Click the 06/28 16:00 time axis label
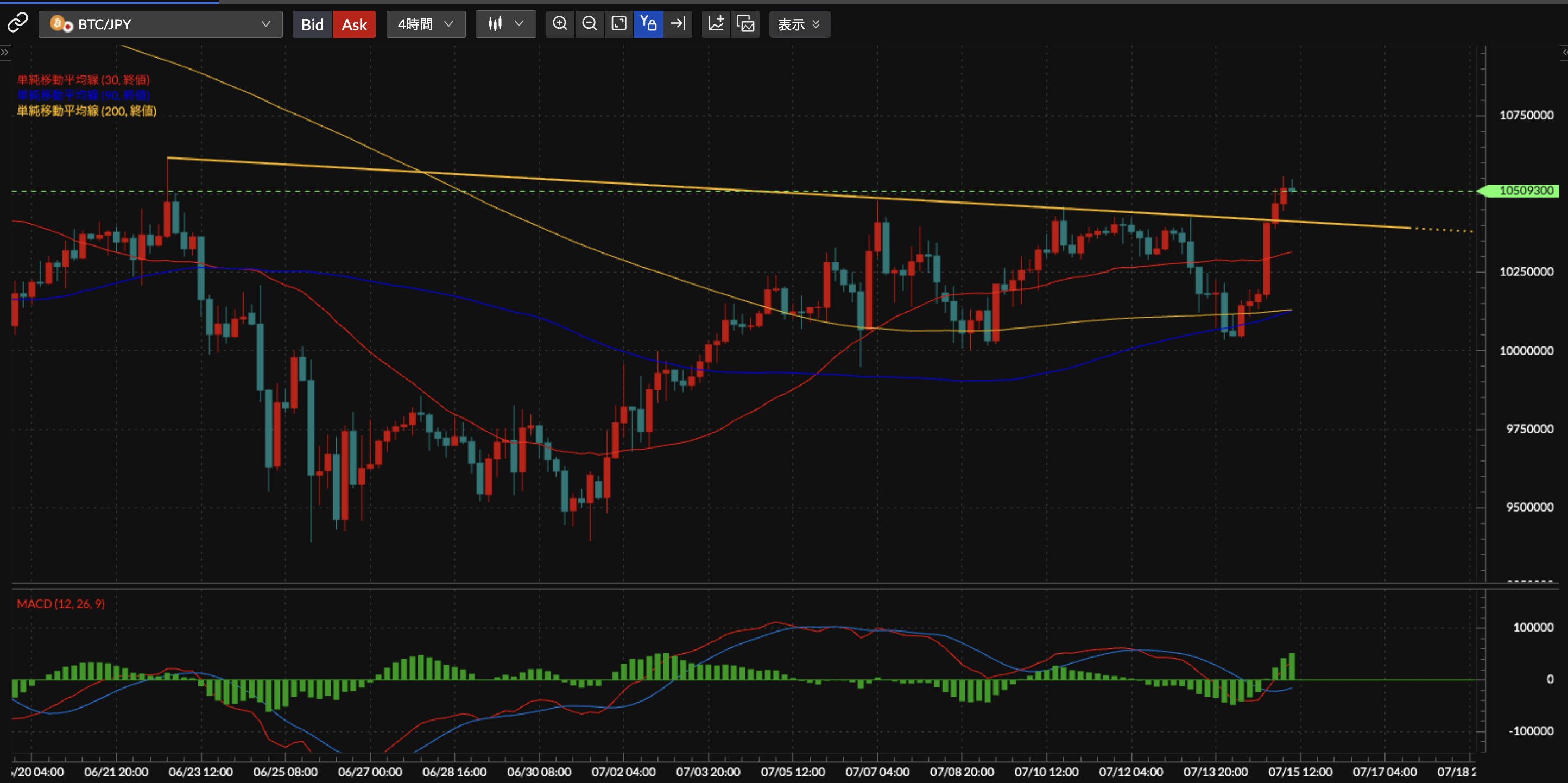Image resolution: width=1568 pixels, height=783 pixels. pos(454,772)
